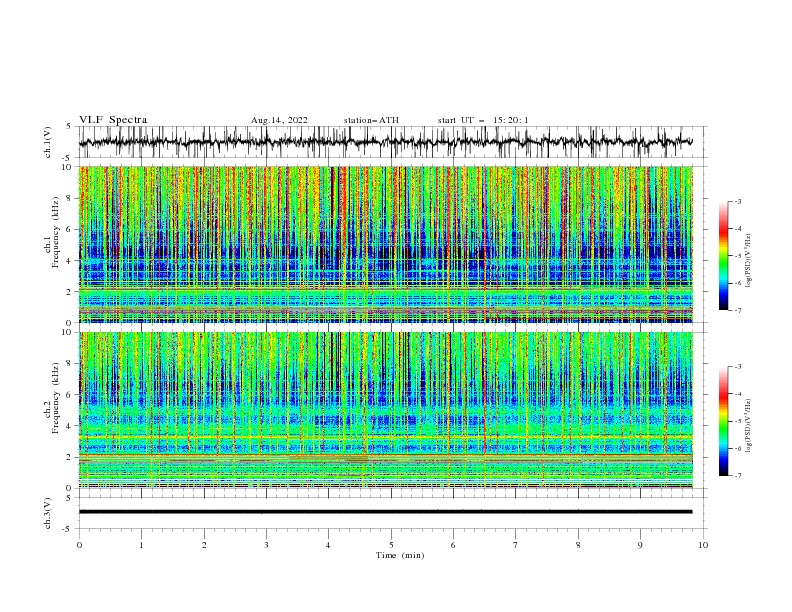The image size is (792, 612).
Task: Click the ch.1 spectrogram panel
Action: click(385, 244)
